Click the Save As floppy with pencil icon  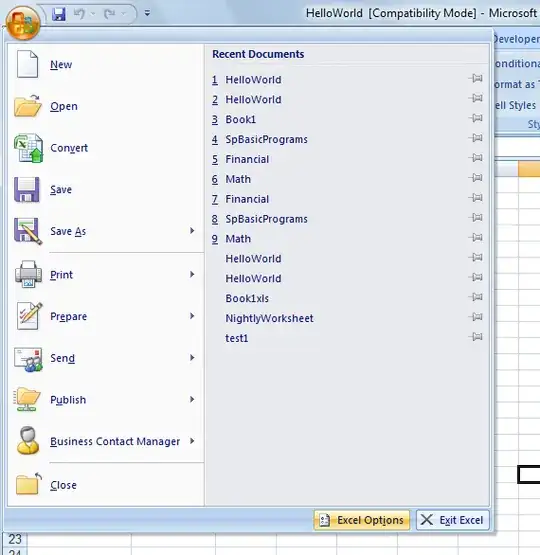[28, 231]
